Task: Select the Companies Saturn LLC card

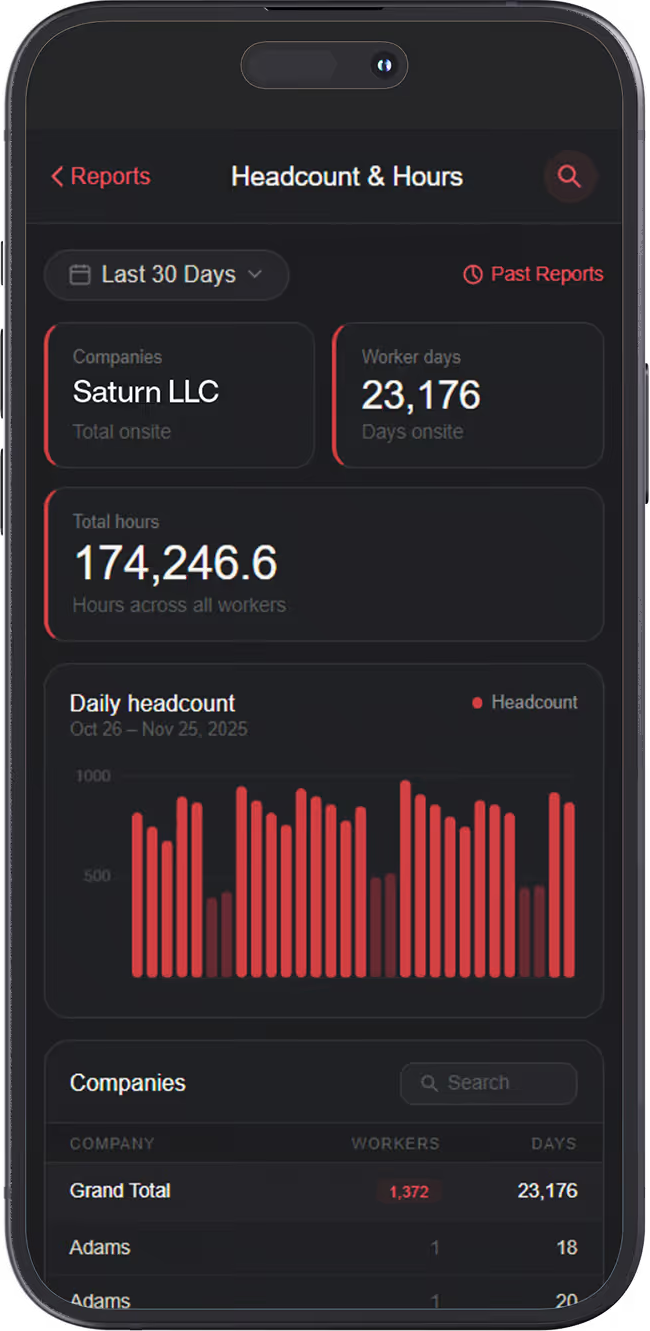Action: pyautogui.click(x=180, y=394)
